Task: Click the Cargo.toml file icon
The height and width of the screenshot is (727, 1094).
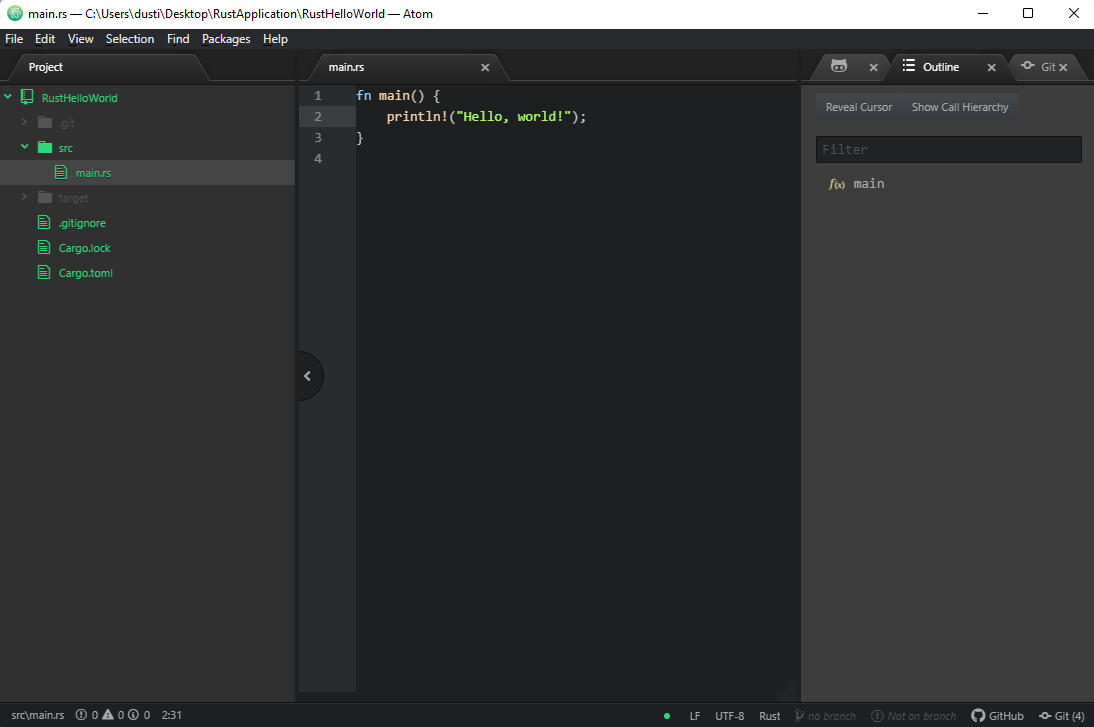Action: (x=43, y=273)
